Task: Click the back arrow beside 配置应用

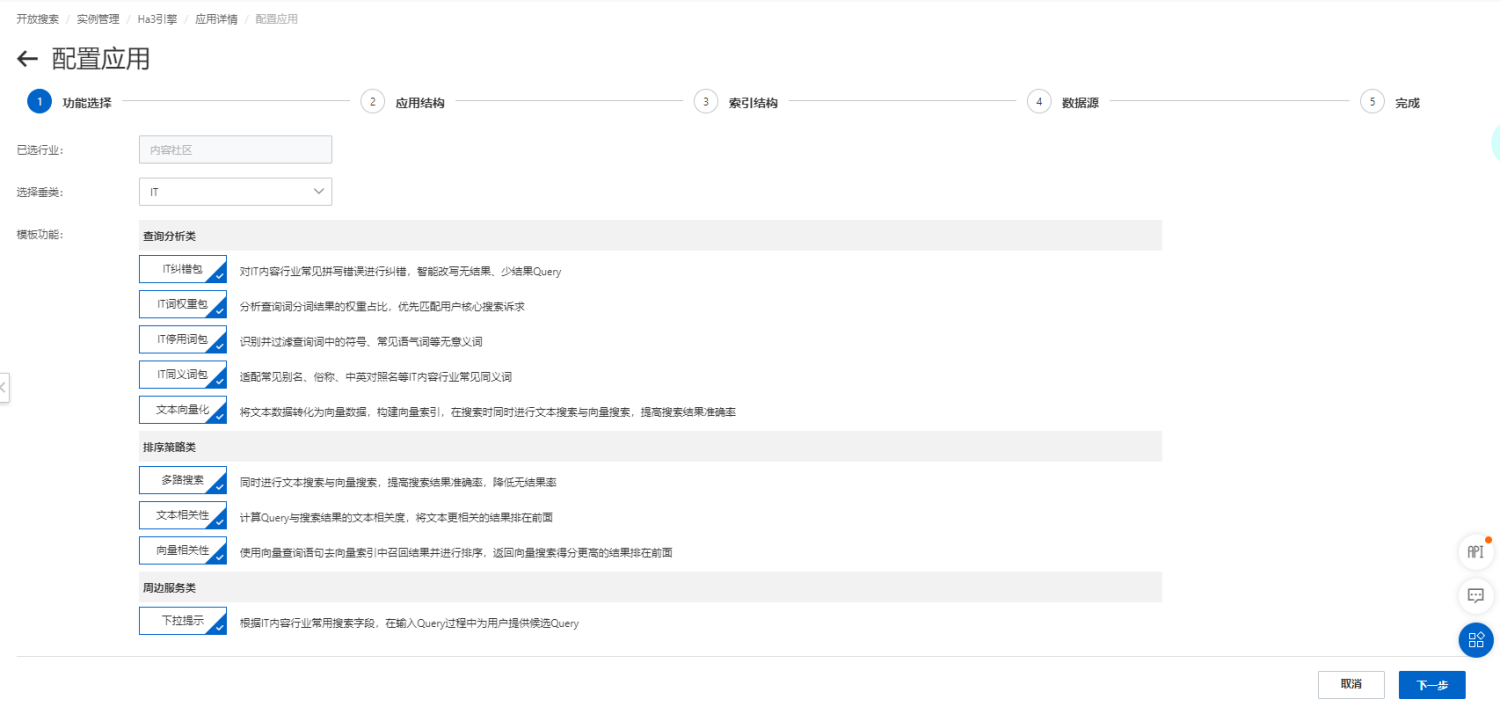Action: point(27,59)
